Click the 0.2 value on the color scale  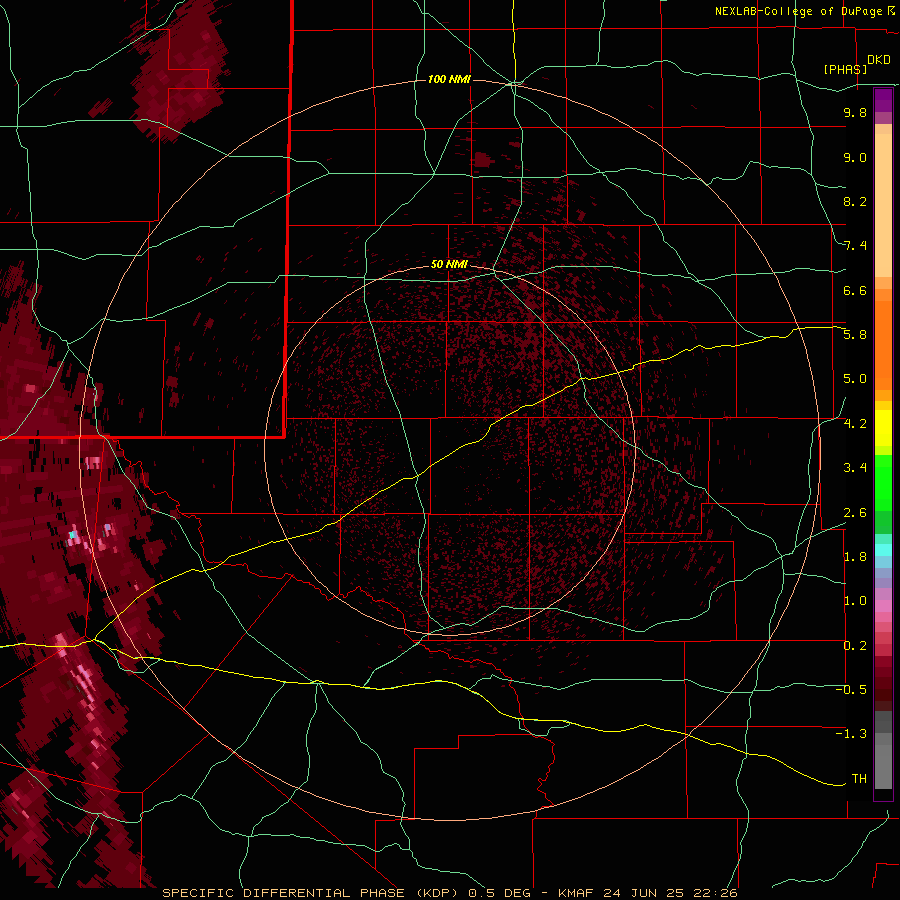point(855,646)
